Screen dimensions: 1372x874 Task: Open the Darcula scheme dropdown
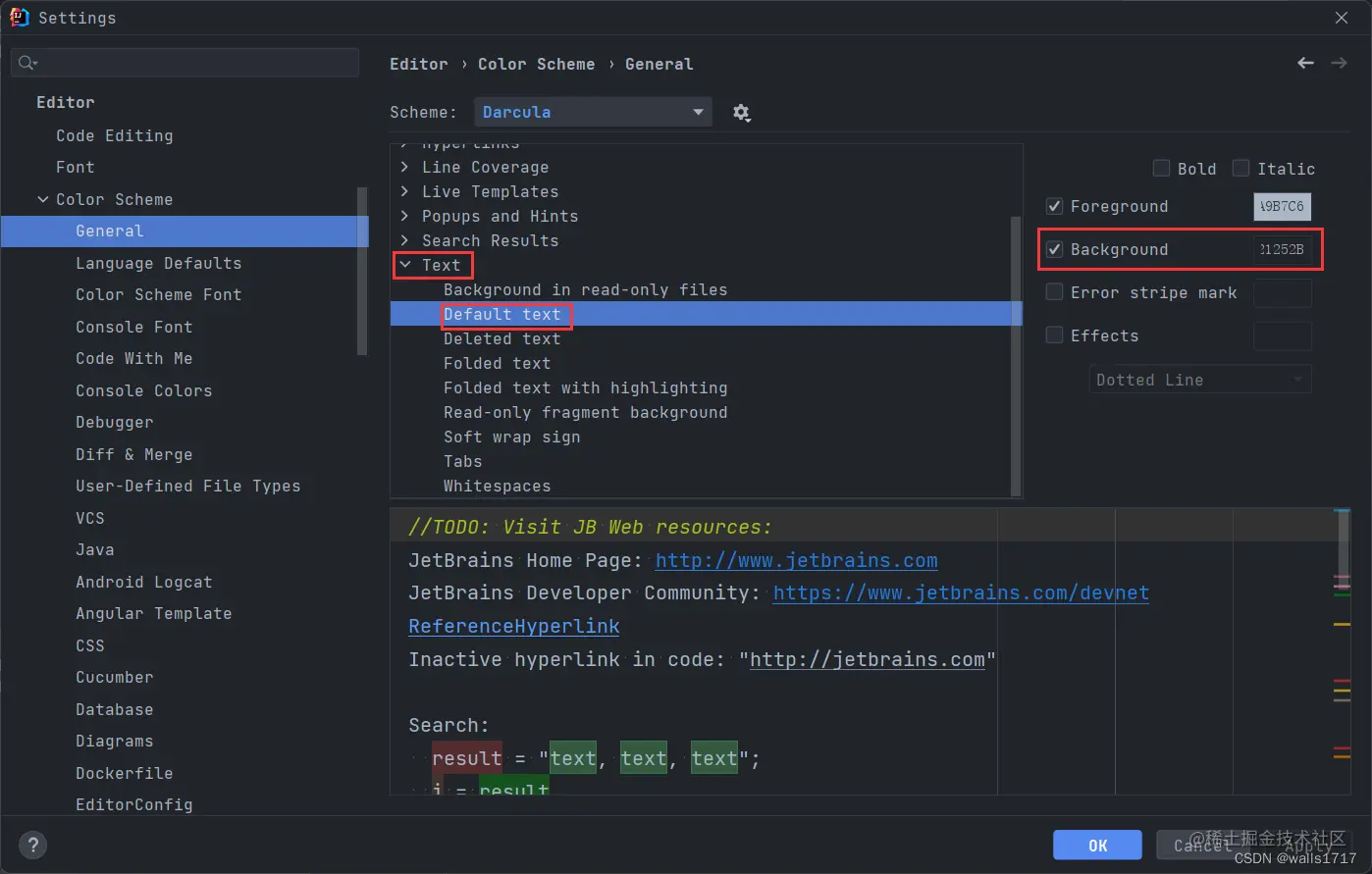point(593,112)
